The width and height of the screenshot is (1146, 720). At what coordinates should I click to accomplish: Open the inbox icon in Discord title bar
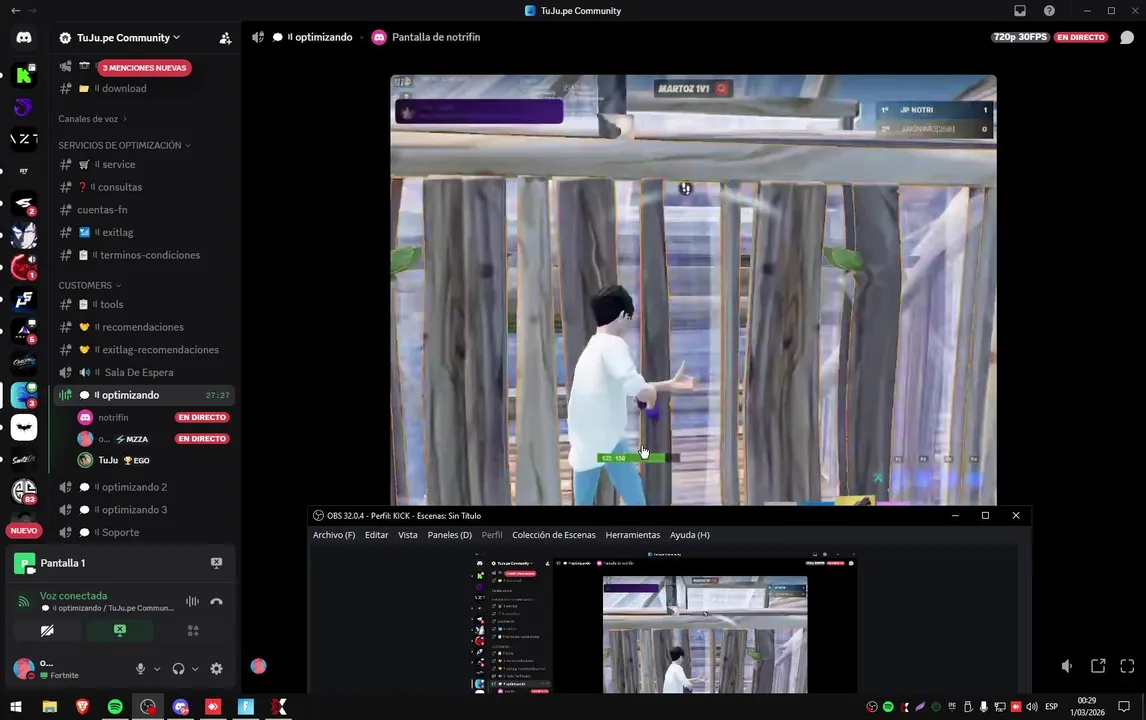[1020, 10]
